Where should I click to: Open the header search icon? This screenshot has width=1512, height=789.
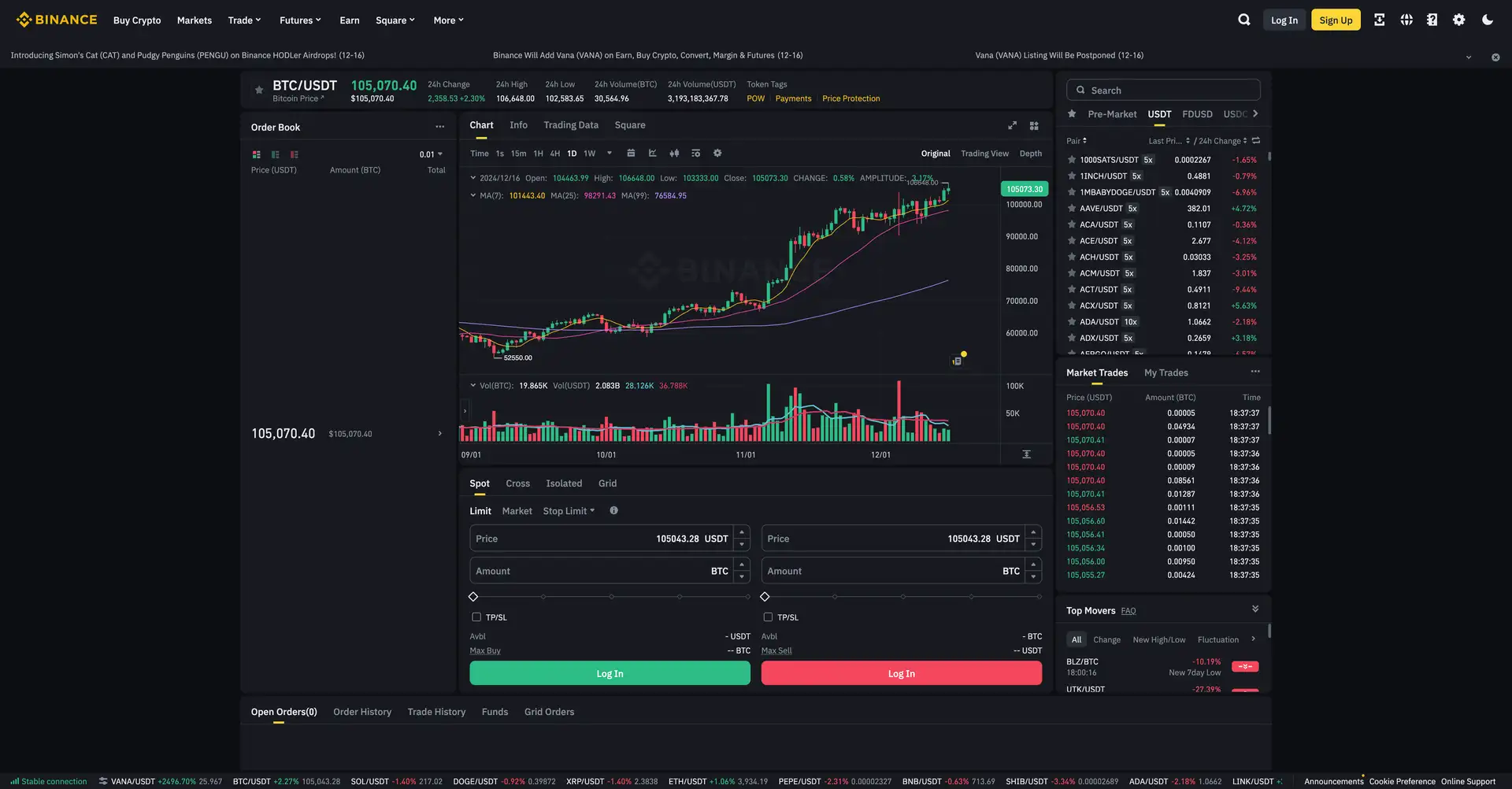[x=1244, y=20]
